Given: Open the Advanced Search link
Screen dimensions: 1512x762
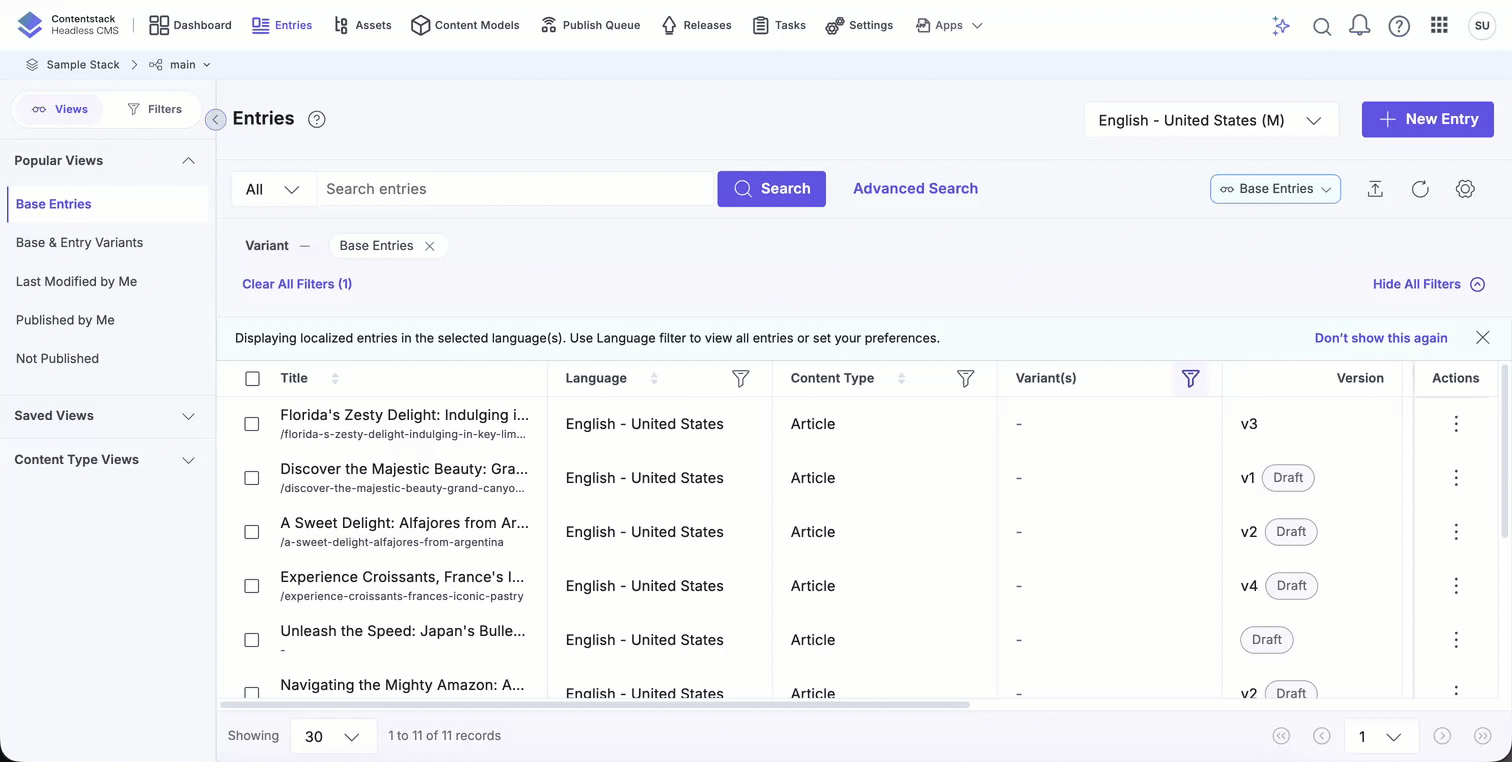Looking at the screenshot, I should tap(915, 188).
